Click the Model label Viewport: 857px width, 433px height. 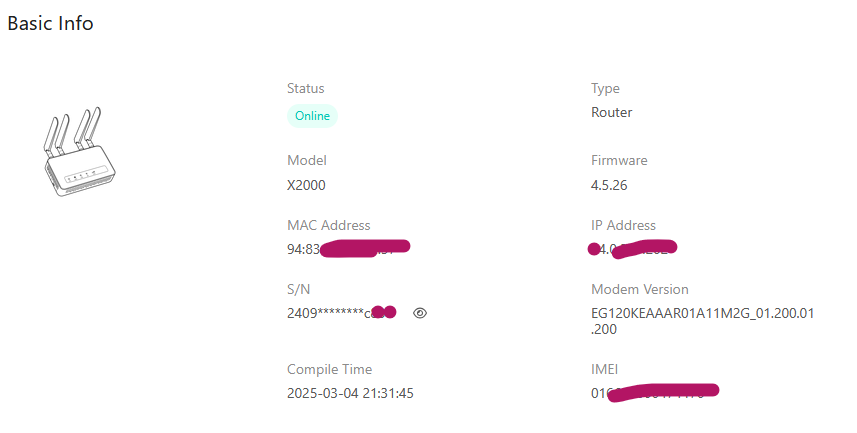point(307,161)
